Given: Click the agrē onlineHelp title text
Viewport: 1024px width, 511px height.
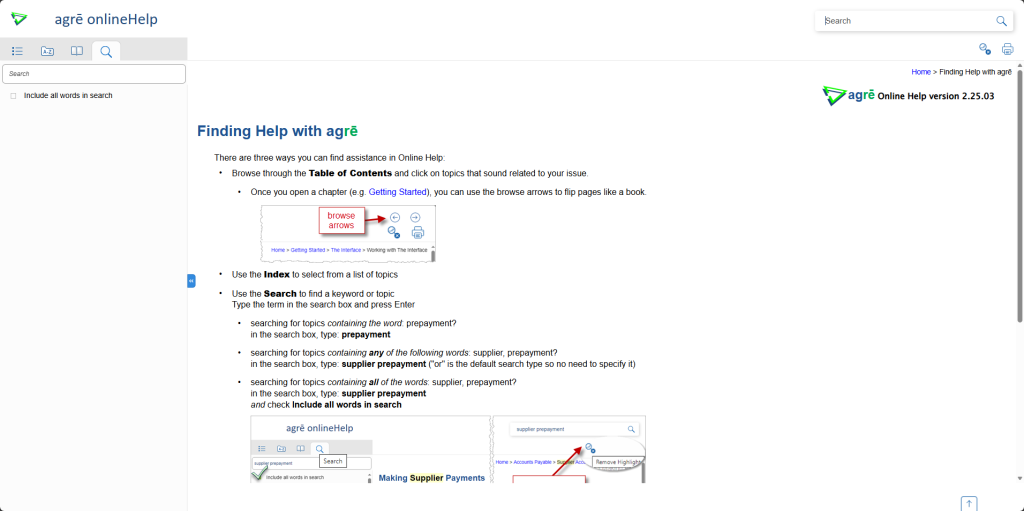Looking at the screenshot, I should click(x=106, y=20).
